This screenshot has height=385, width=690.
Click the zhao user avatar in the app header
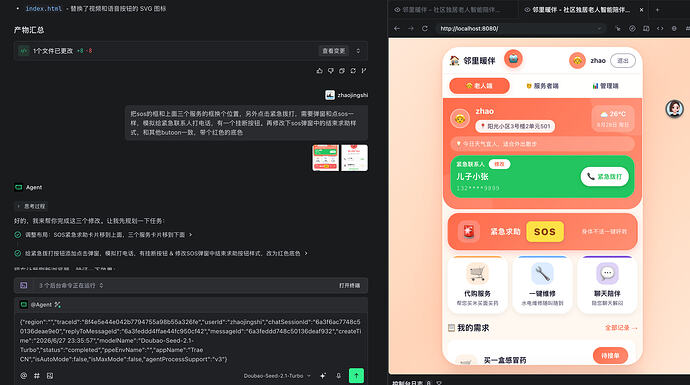[577, 61]
